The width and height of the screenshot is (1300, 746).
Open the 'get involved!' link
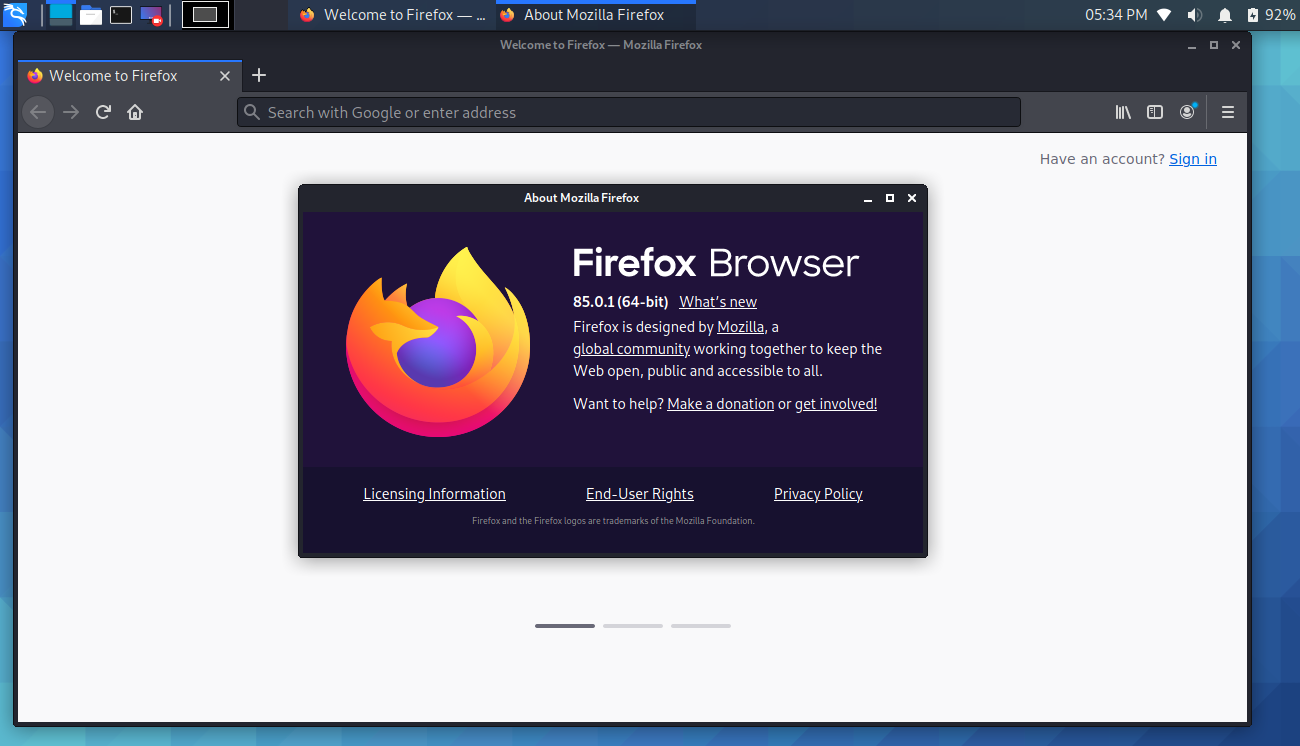(836, 404)
